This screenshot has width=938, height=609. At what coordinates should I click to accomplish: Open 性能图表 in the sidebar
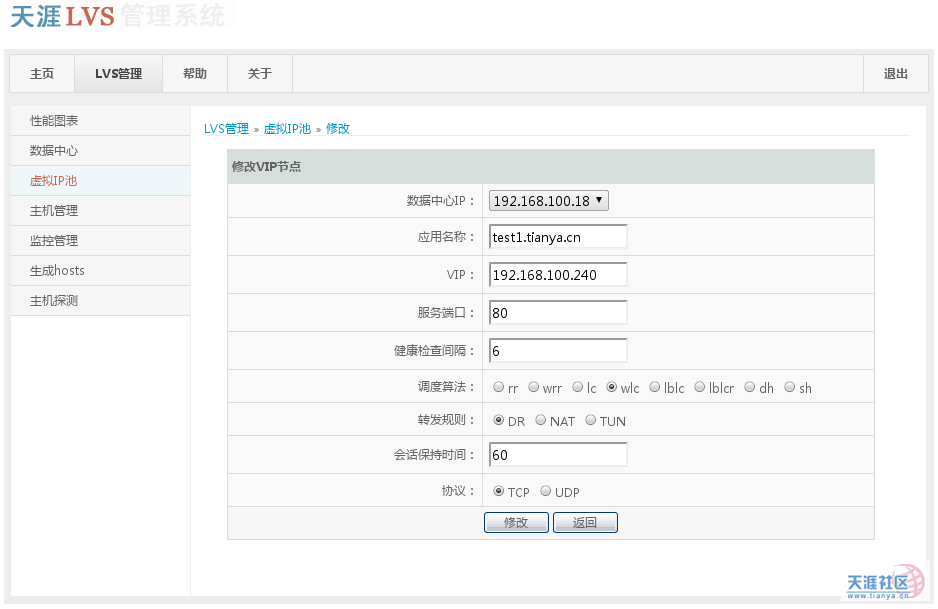coord(54,121)
